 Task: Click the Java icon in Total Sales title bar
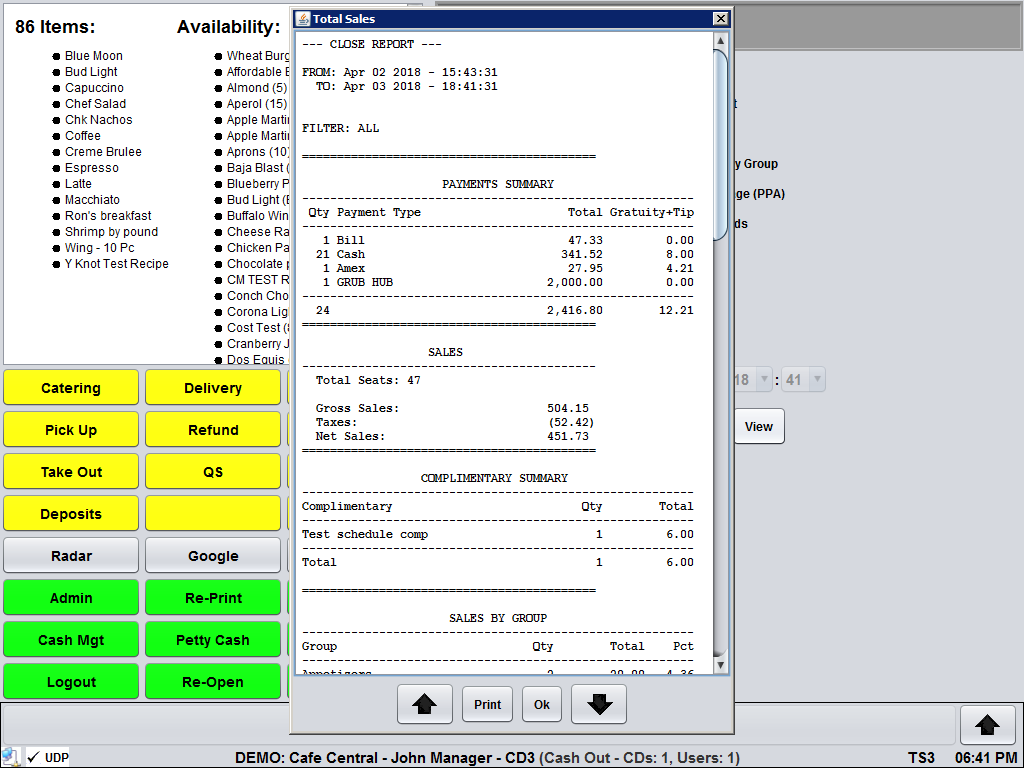click(303, 19)
